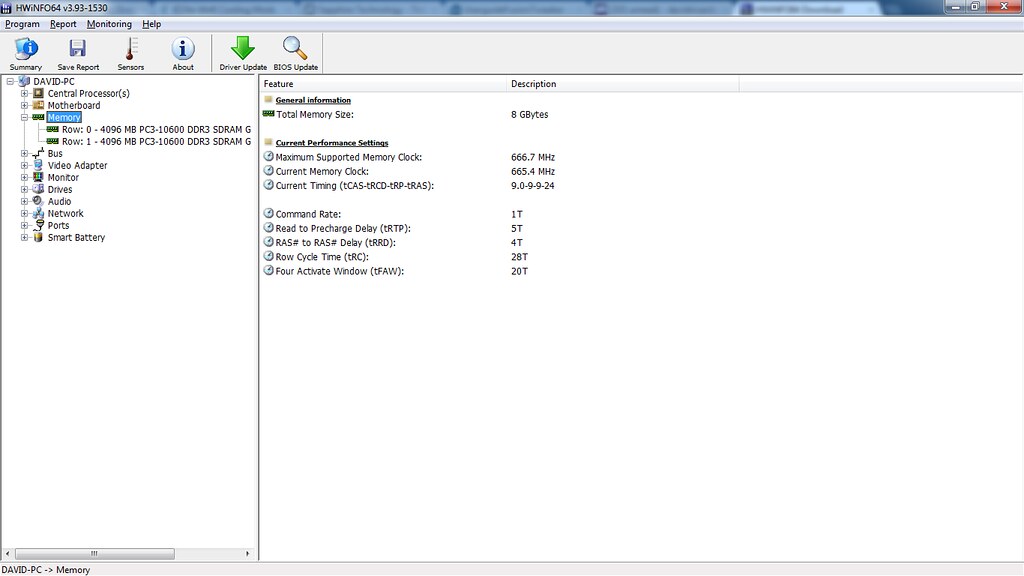Click the Memory module icon in tree
The image size is (1024, 576).
click(x=39, y=118)
